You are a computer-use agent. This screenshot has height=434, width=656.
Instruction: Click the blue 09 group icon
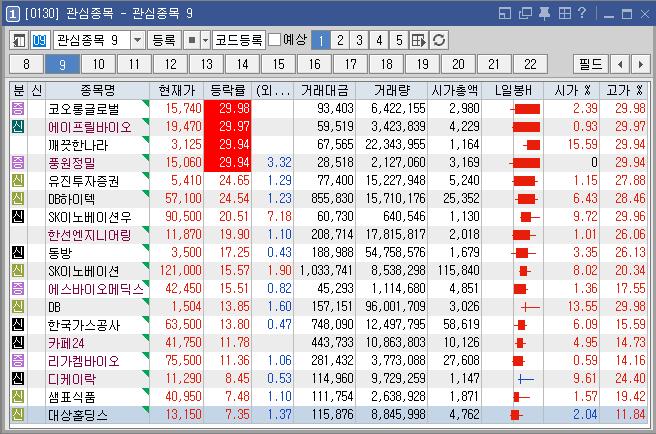coord(39,41)
